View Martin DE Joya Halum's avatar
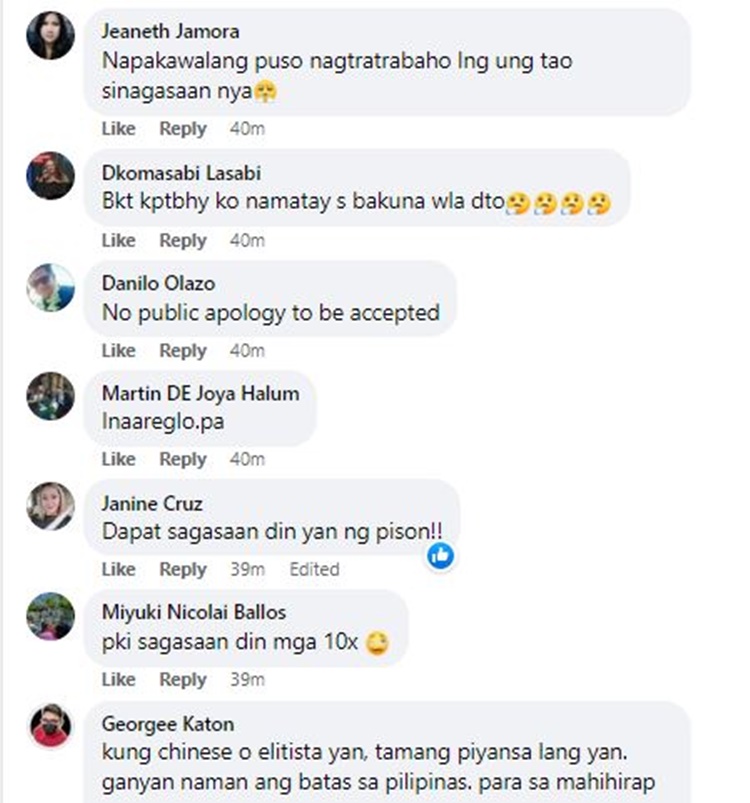 point(50,396)
